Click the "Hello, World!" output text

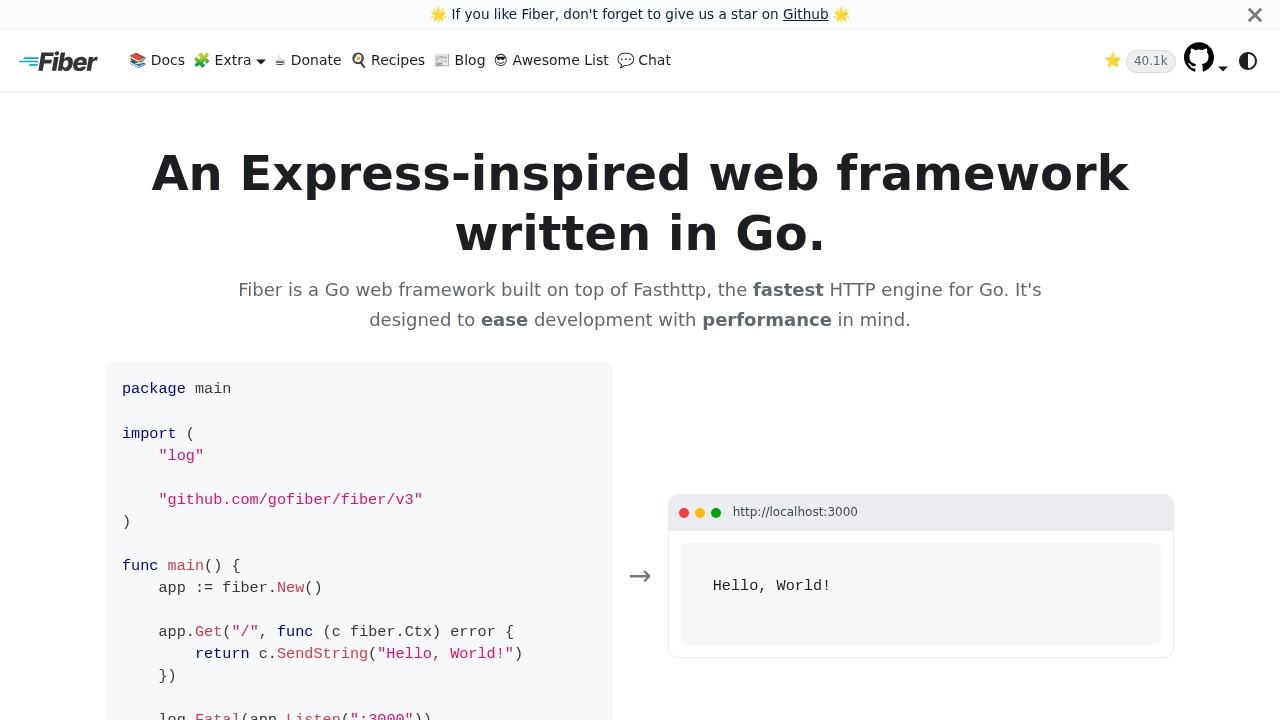click(772, 585)
